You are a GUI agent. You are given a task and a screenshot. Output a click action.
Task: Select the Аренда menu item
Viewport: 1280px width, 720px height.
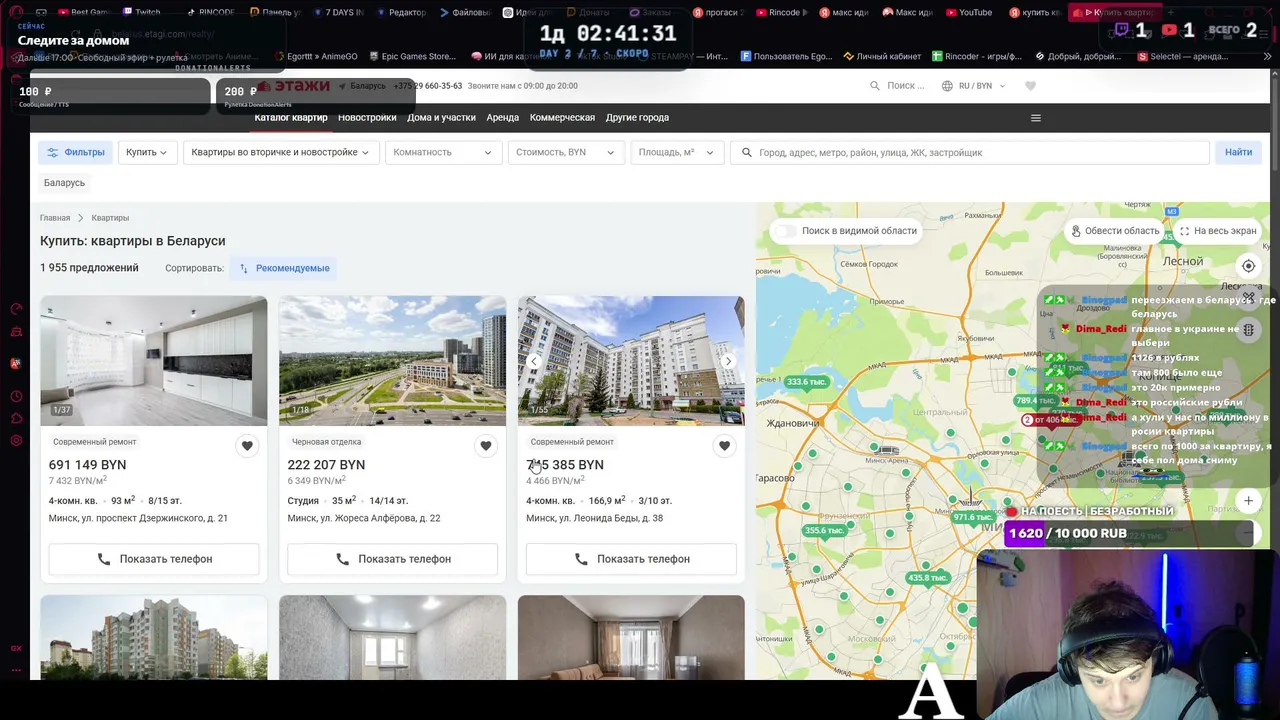[x=503, y=118]
